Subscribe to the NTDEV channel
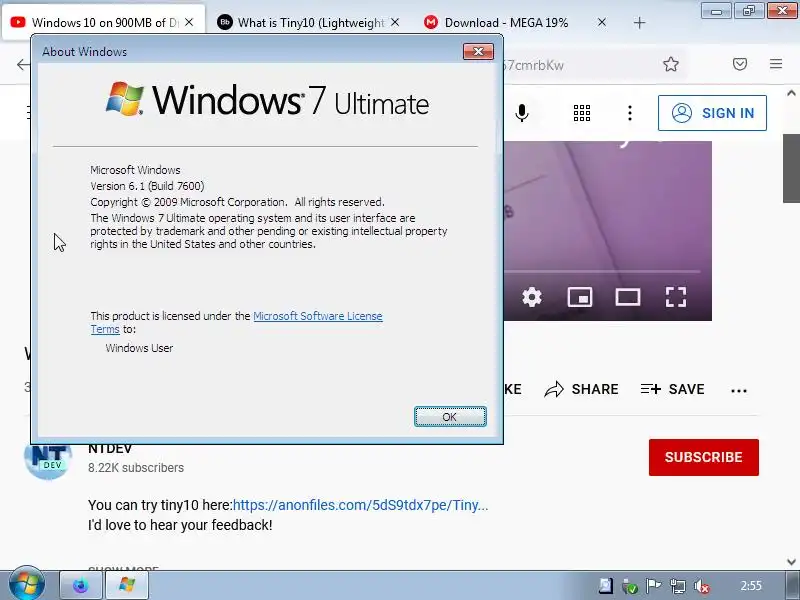The image size is (800, 600). coord(704,457)
